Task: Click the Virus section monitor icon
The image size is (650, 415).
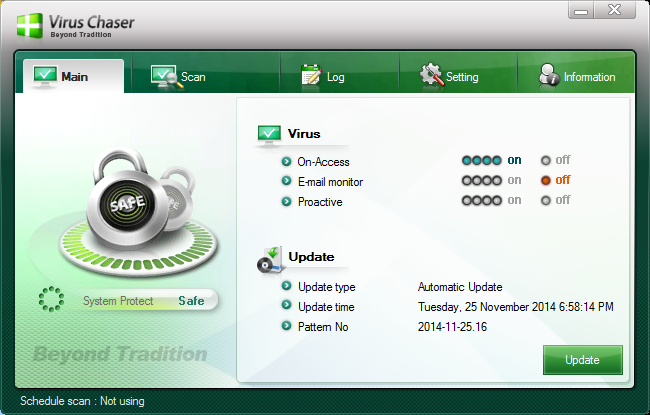Action: 269,134
